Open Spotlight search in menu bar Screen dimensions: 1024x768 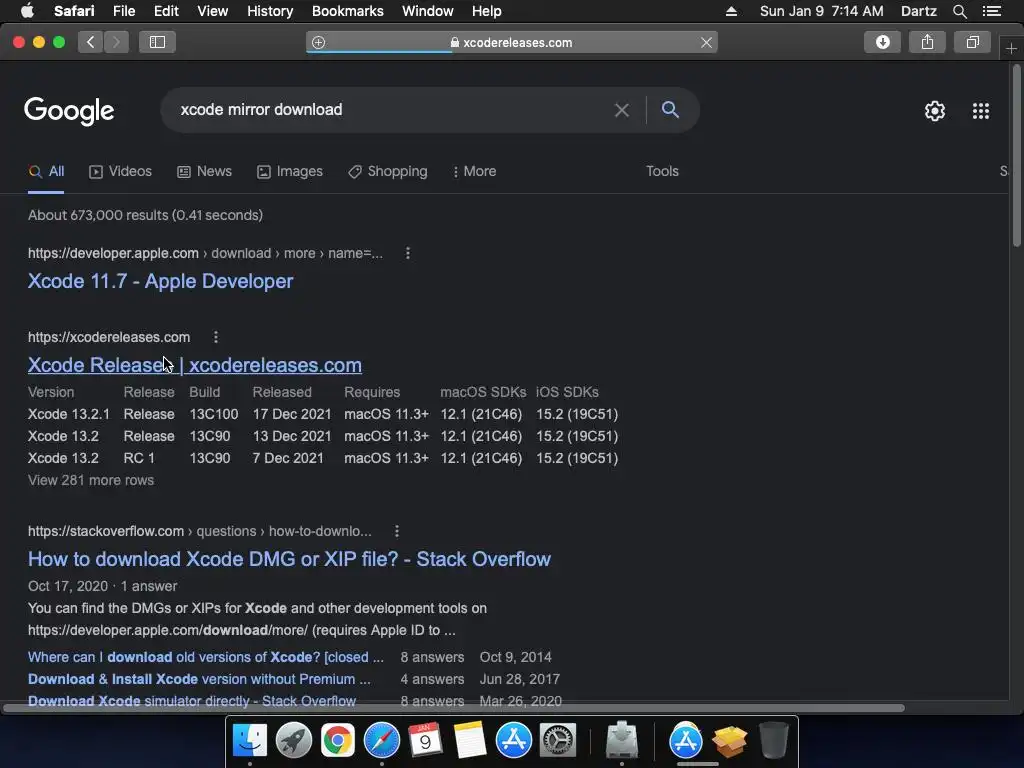[x=959, y=11]
